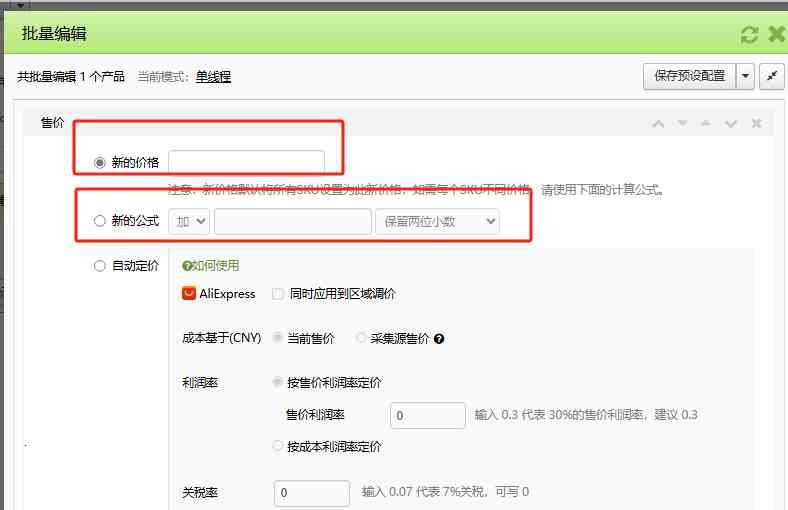
Task: Focus the 新的公式 value input field
Action: pyautogui.click(x=293, y=222)
